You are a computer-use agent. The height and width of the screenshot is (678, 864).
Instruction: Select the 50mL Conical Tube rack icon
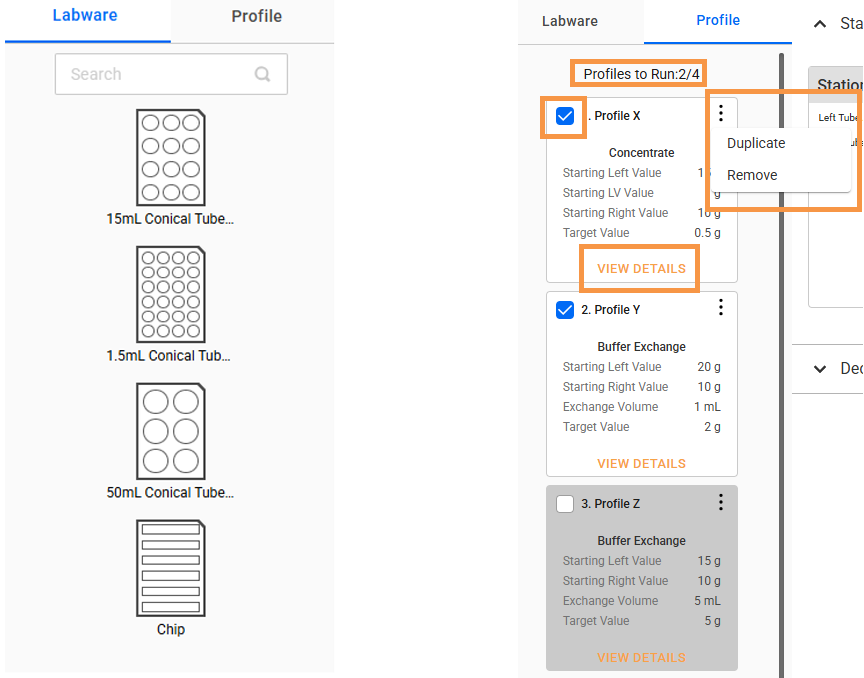tap(170, 431)
